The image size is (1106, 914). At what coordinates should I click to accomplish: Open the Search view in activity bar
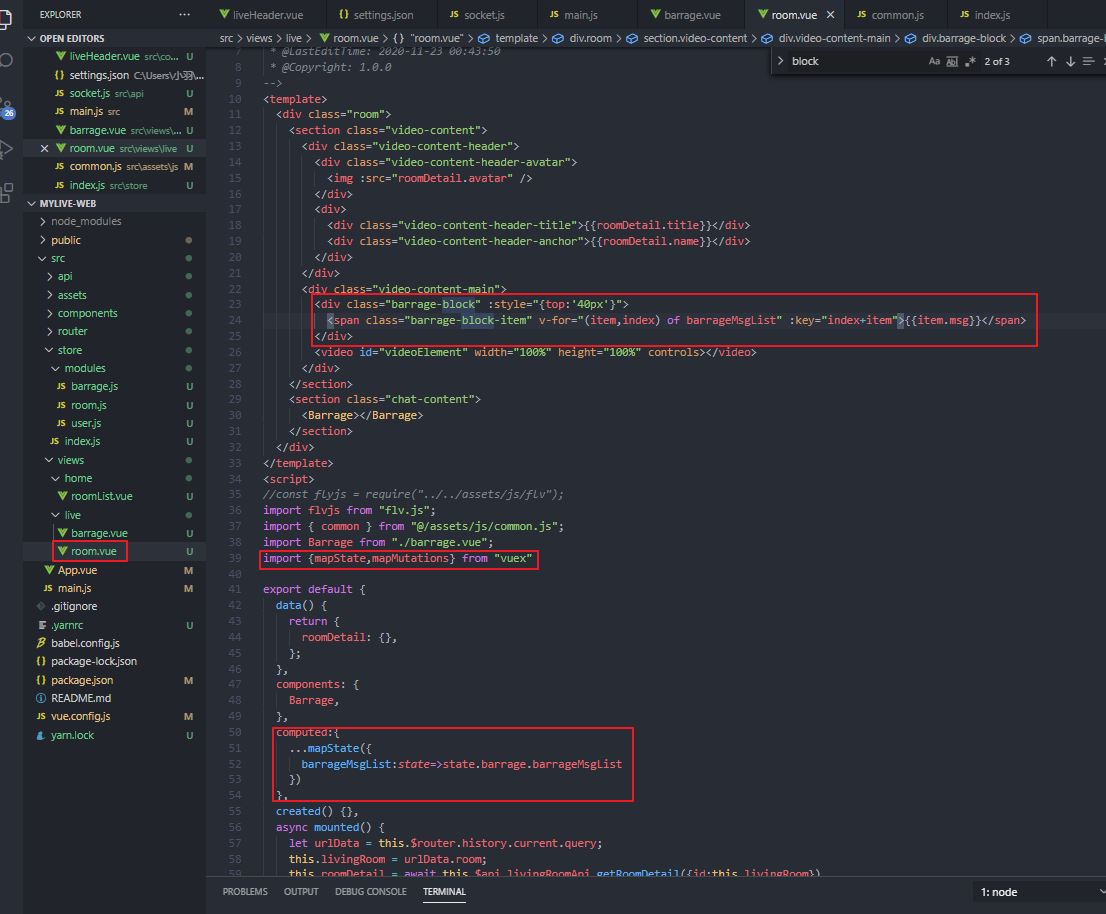click(6, 60)
